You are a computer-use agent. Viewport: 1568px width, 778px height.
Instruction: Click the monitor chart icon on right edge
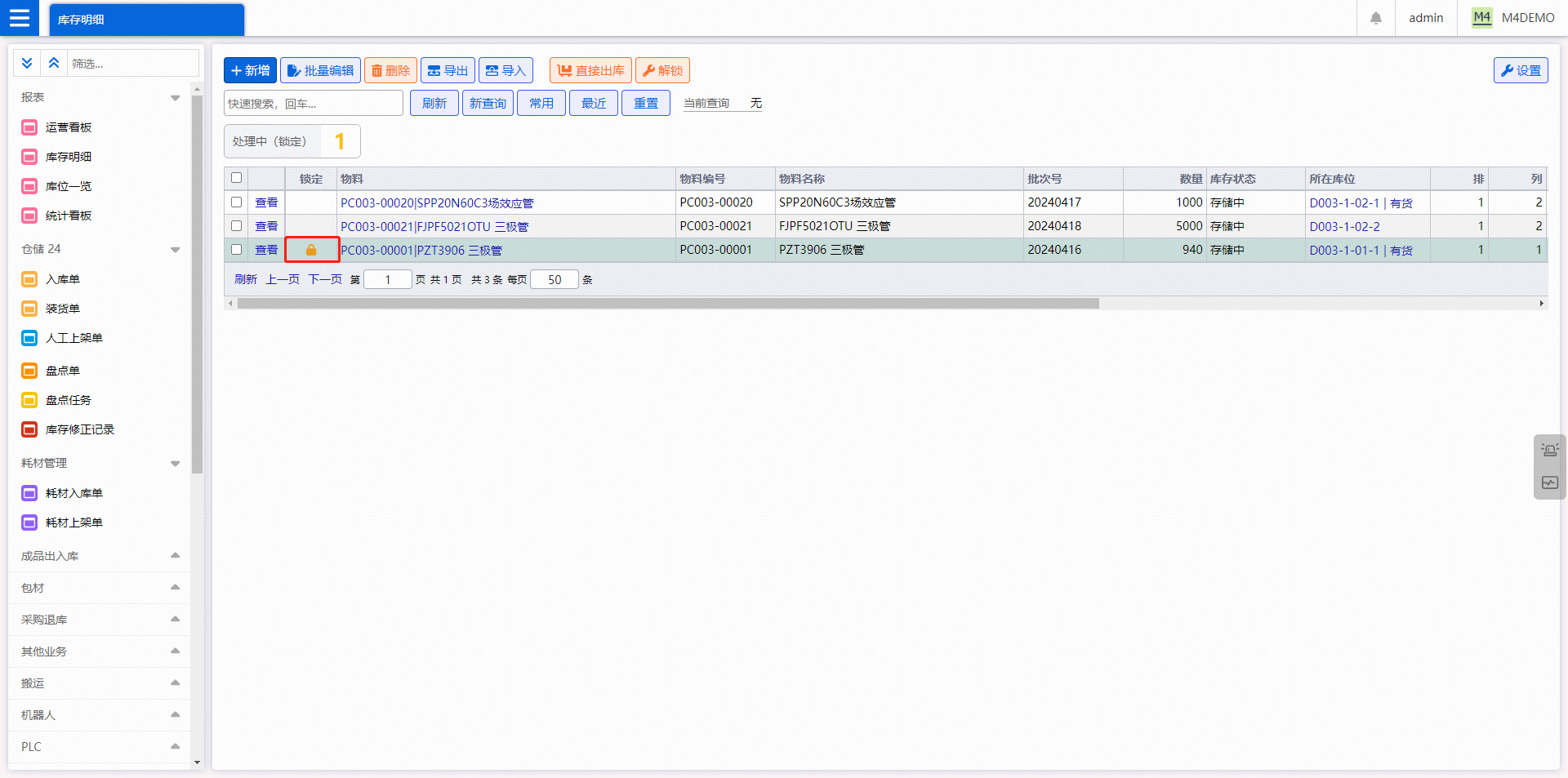point(1550,483)
